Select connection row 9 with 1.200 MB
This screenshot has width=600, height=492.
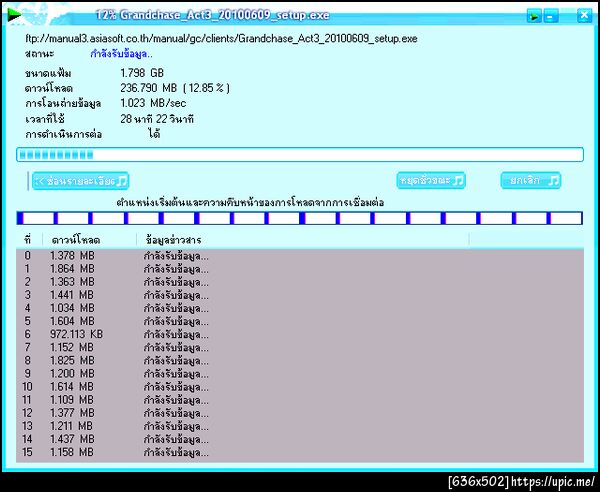[300, 373]
